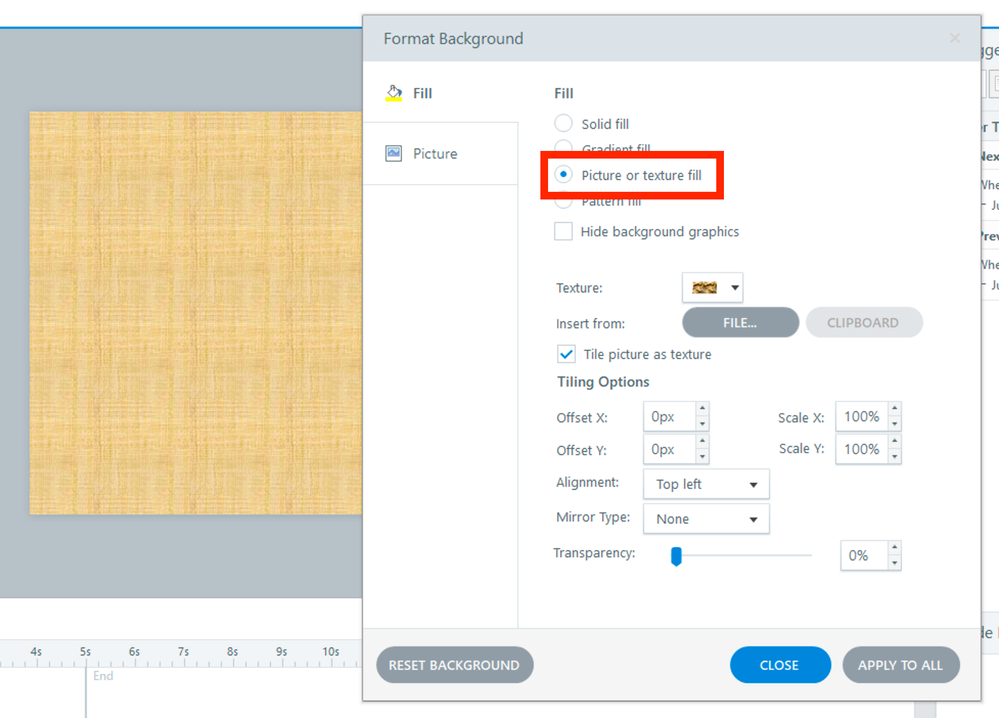The width and height of the screenshot is (999, 718).
Task: Click the Transparency slider handle
Action: coord(676,556)
